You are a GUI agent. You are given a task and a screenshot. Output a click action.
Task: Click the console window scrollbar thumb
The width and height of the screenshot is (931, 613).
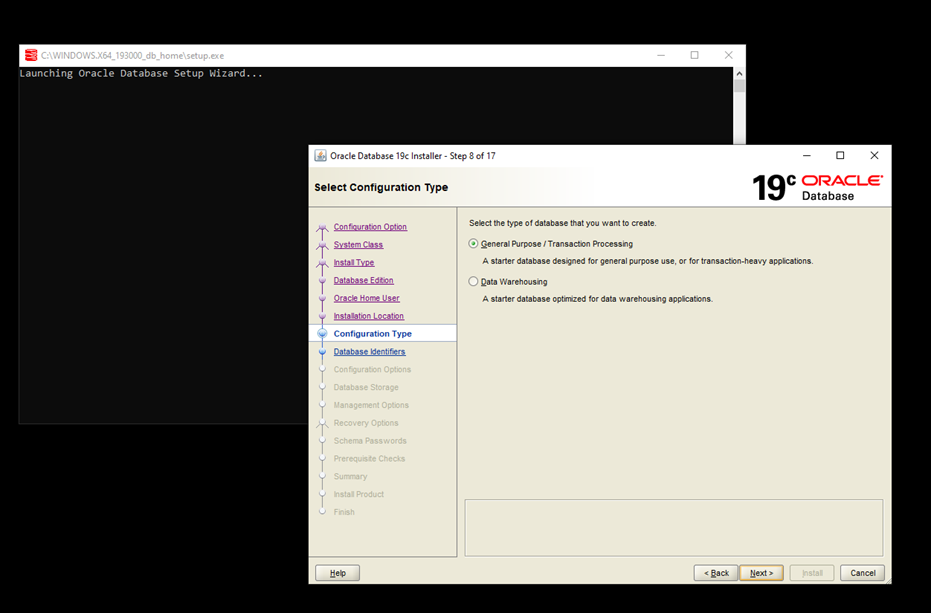point(739,86)
